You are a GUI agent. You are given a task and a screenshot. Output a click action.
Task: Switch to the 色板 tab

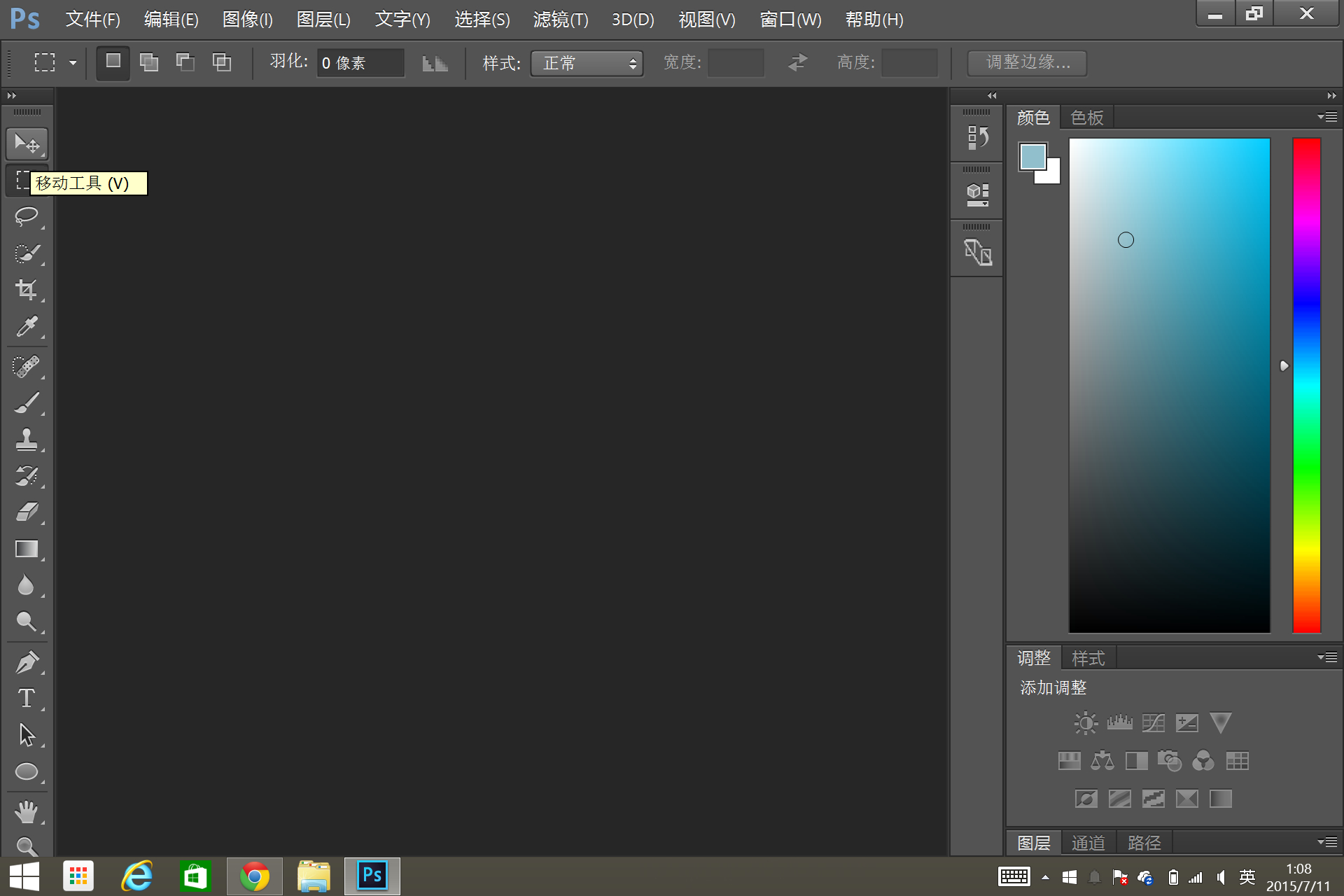[x=1086, y=118]
